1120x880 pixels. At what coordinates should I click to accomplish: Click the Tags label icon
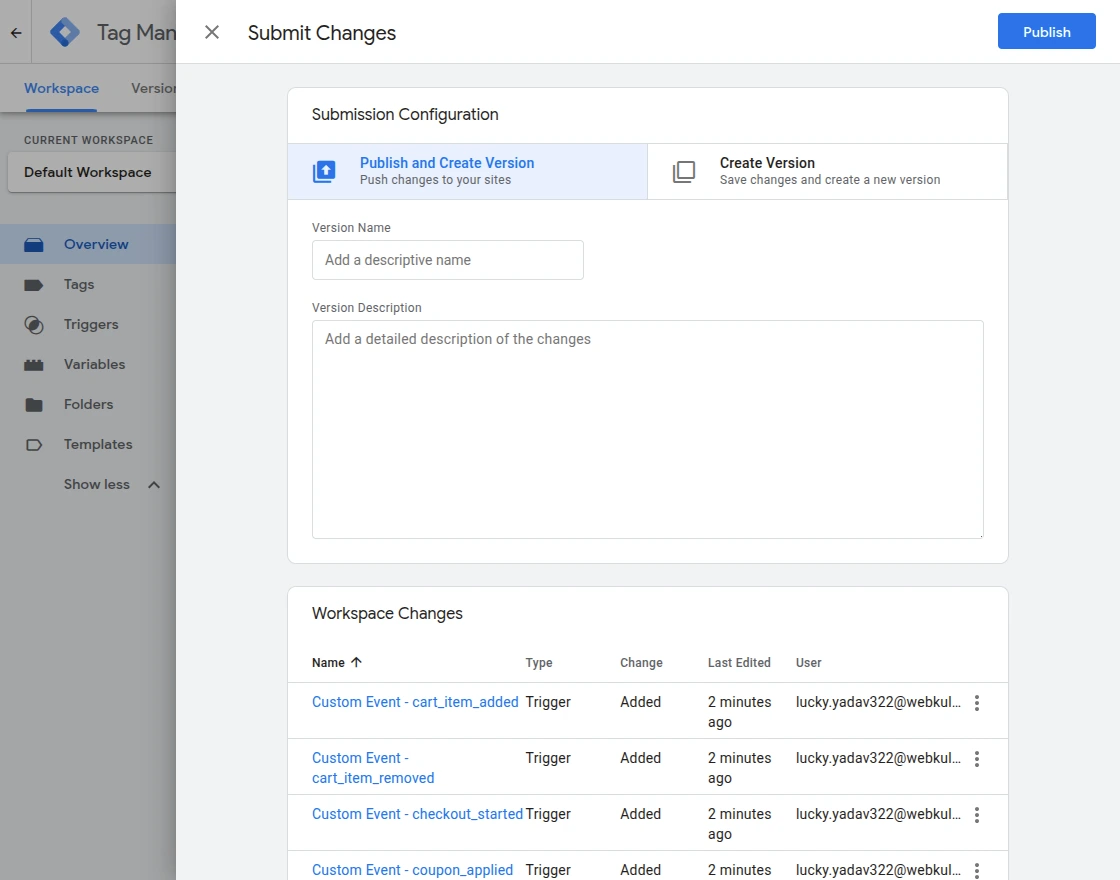pyautogui.click(x=34, y=285)
